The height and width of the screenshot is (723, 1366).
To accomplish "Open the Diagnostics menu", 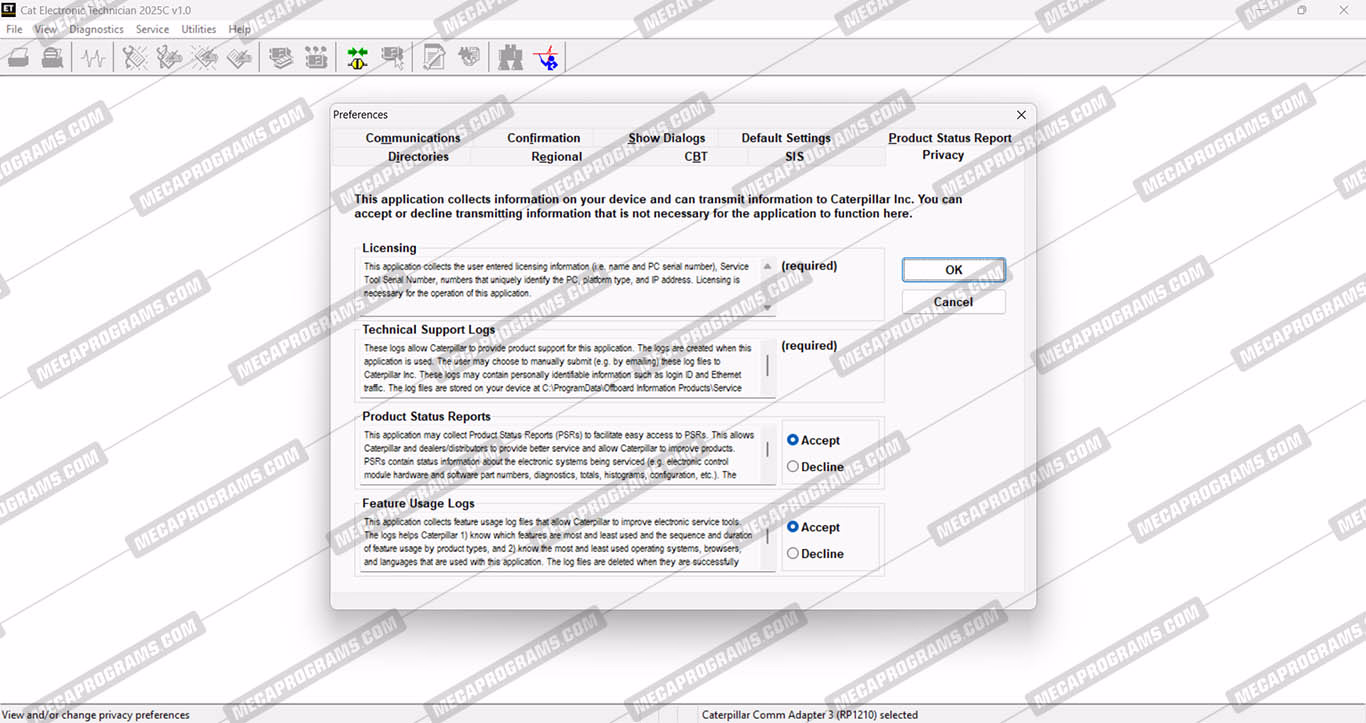I will pyautogui.click(x=96, y=29).
